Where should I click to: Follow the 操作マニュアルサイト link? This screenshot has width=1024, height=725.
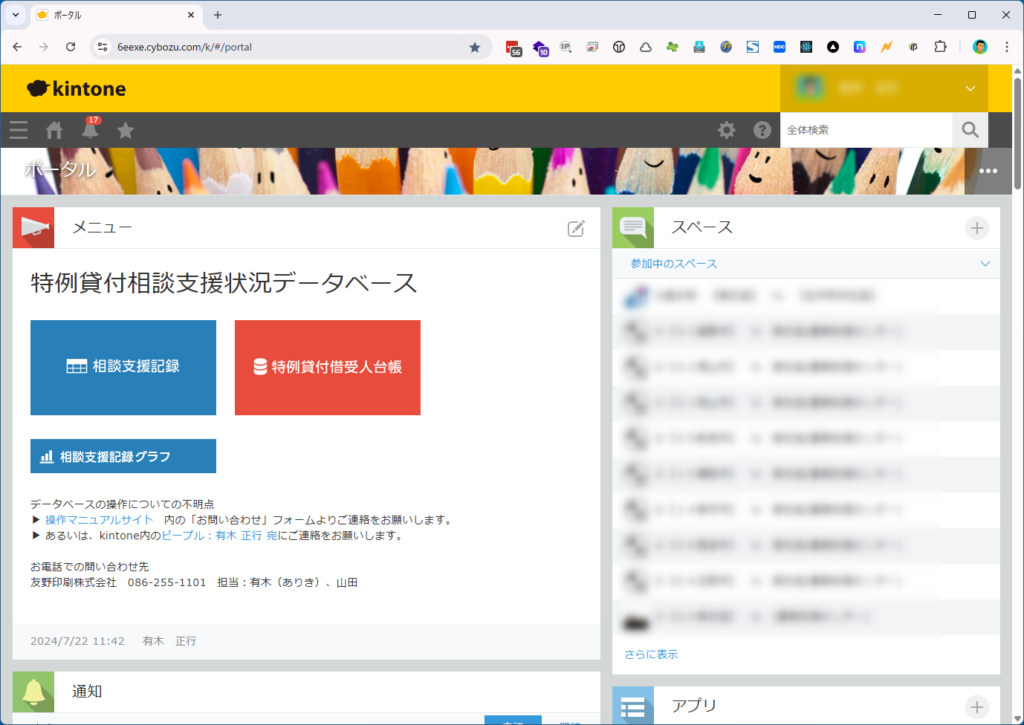99,520
